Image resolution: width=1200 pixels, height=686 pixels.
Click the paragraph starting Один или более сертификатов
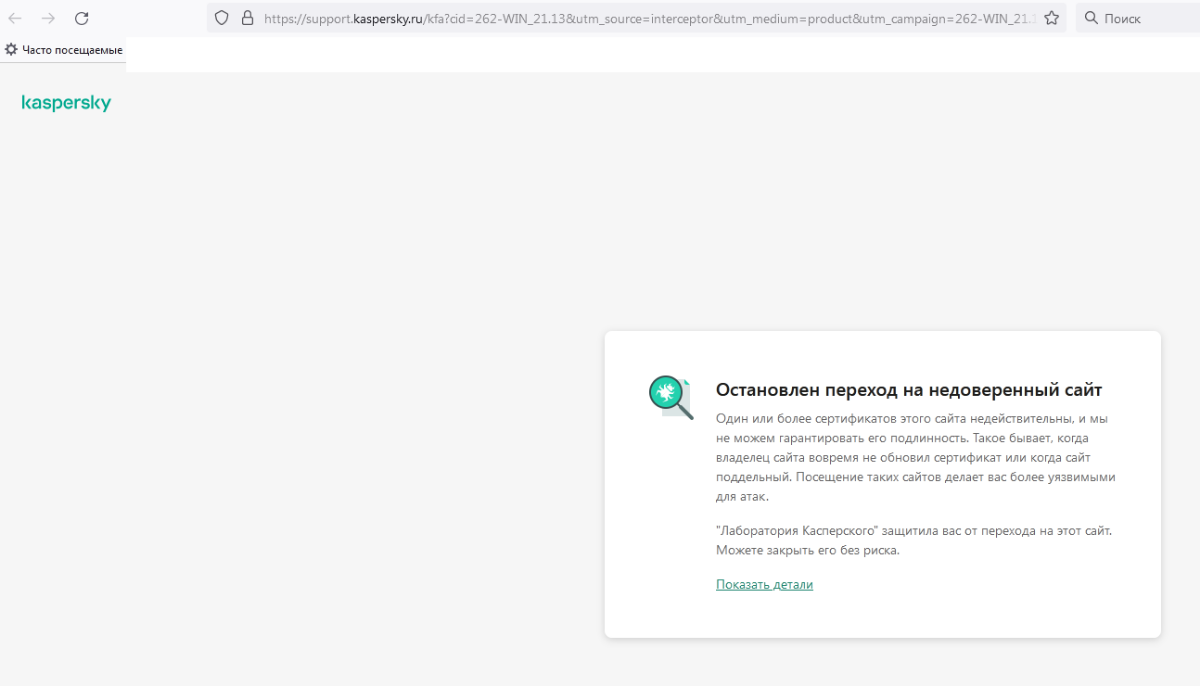[x=915, y=457]
